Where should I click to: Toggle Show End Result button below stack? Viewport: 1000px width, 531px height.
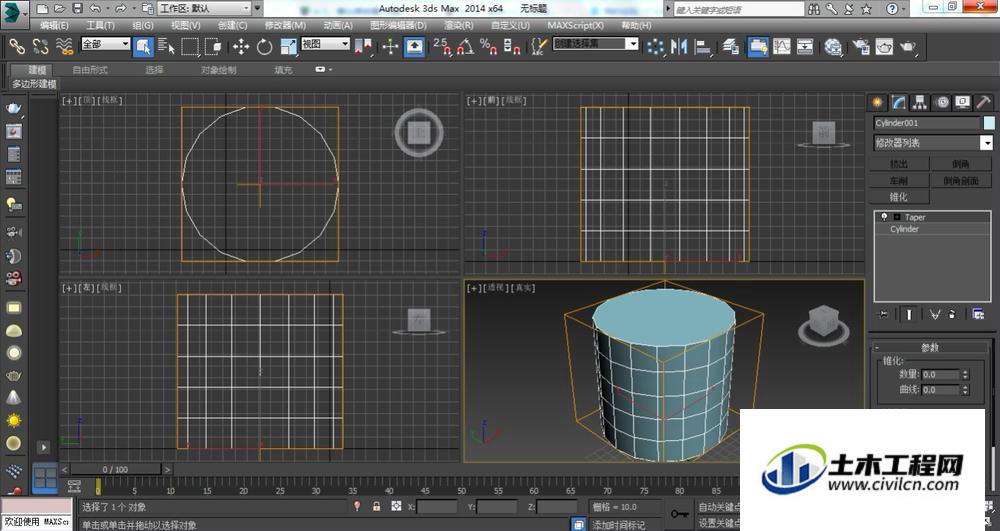tap(909, 314)
